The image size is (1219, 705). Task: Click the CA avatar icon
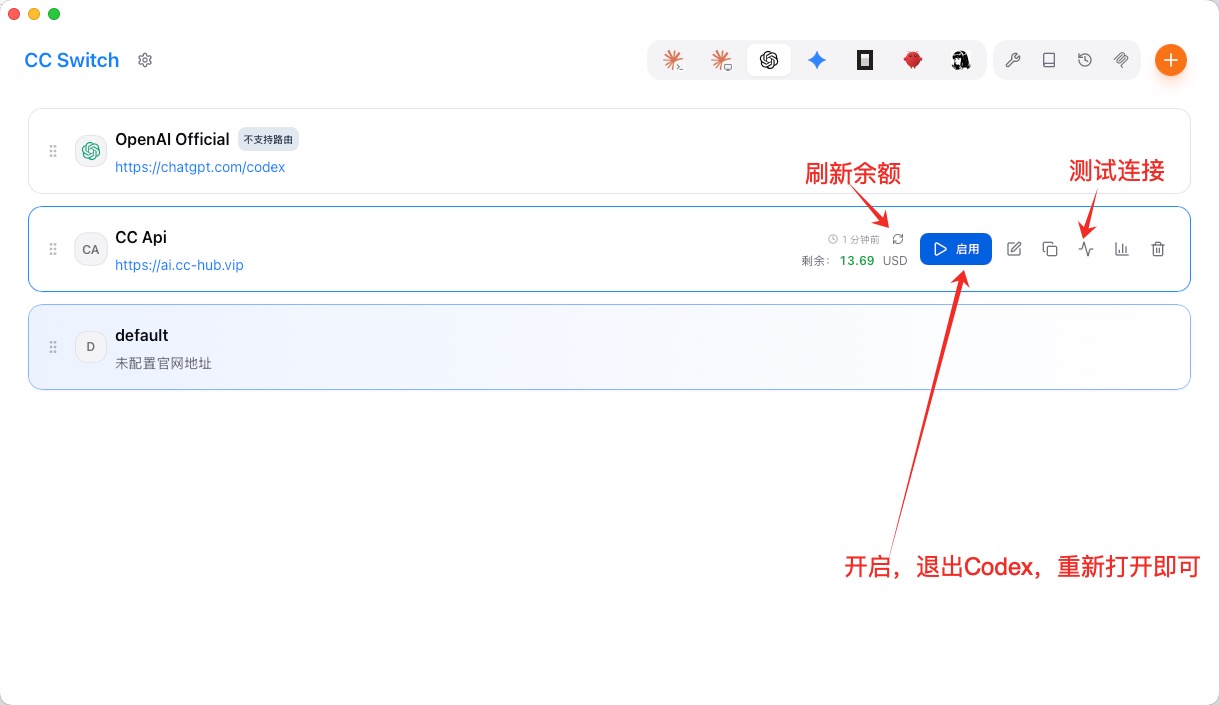[x=91, y=249]
